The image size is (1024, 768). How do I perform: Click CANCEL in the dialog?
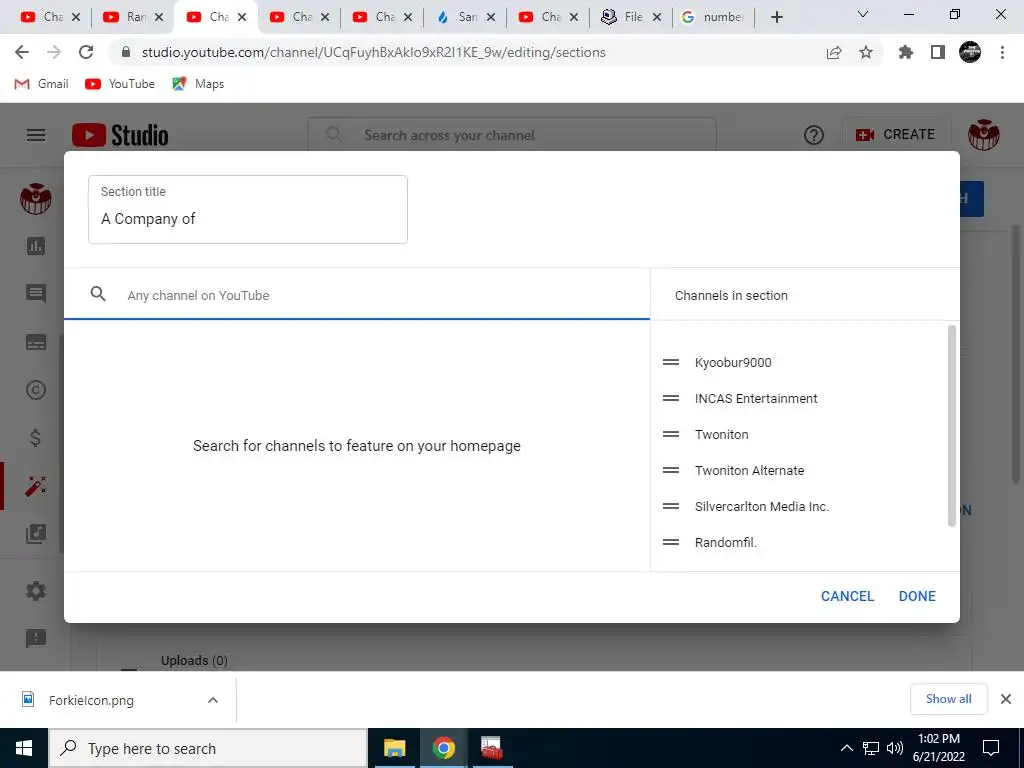[x=847, y=596]
